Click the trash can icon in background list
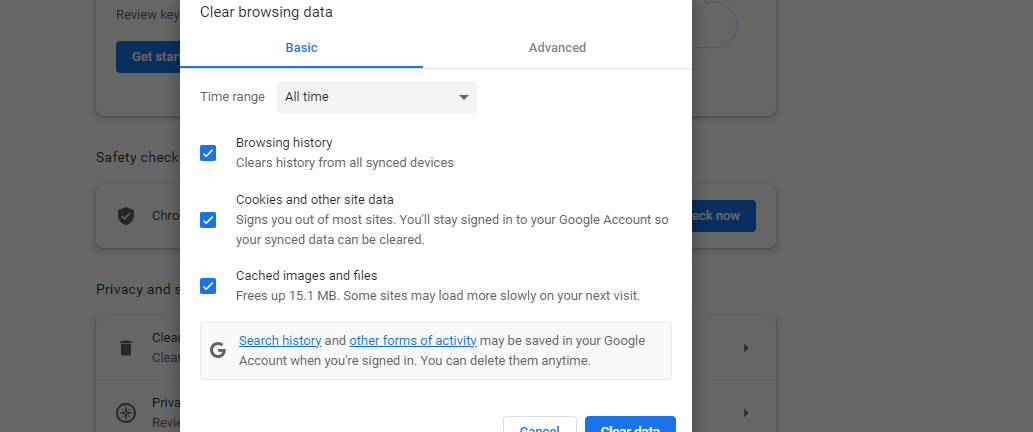 [126, 348]
